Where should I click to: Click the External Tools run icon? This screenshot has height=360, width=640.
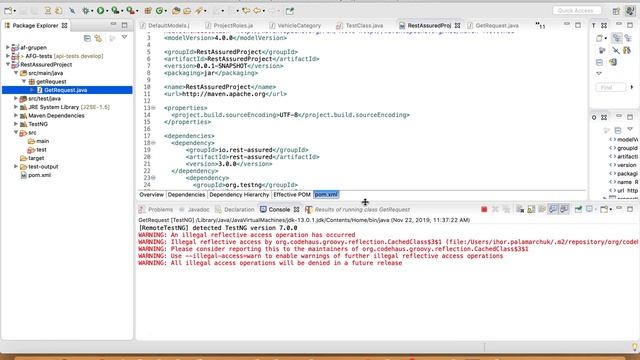coord(130,11)
